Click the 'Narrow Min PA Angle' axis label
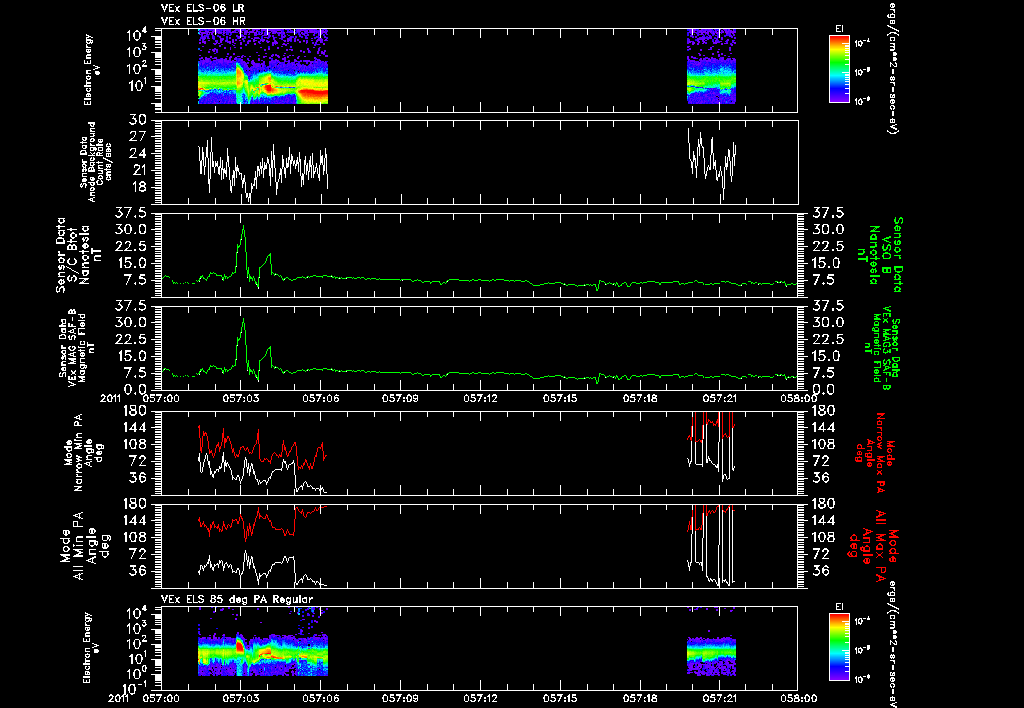 (x=82, y=452)
